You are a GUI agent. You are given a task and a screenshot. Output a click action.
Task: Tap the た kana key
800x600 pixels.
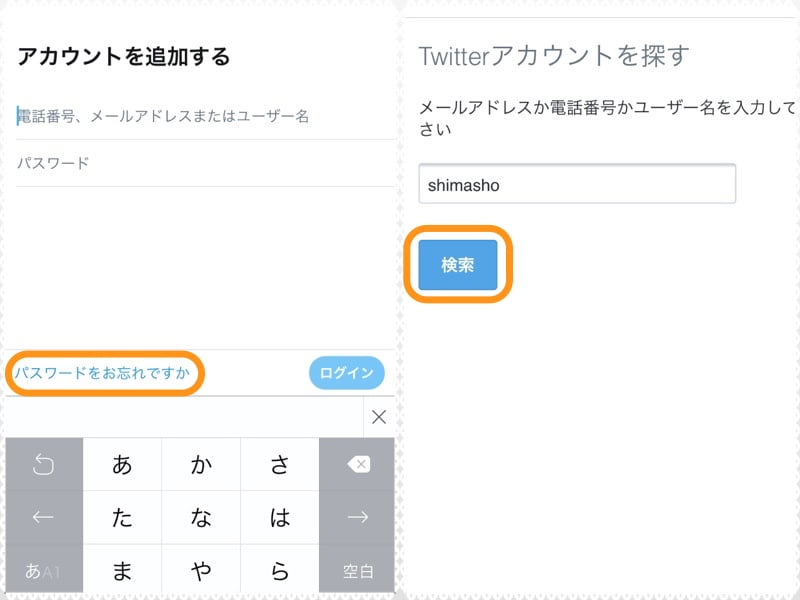121,517
